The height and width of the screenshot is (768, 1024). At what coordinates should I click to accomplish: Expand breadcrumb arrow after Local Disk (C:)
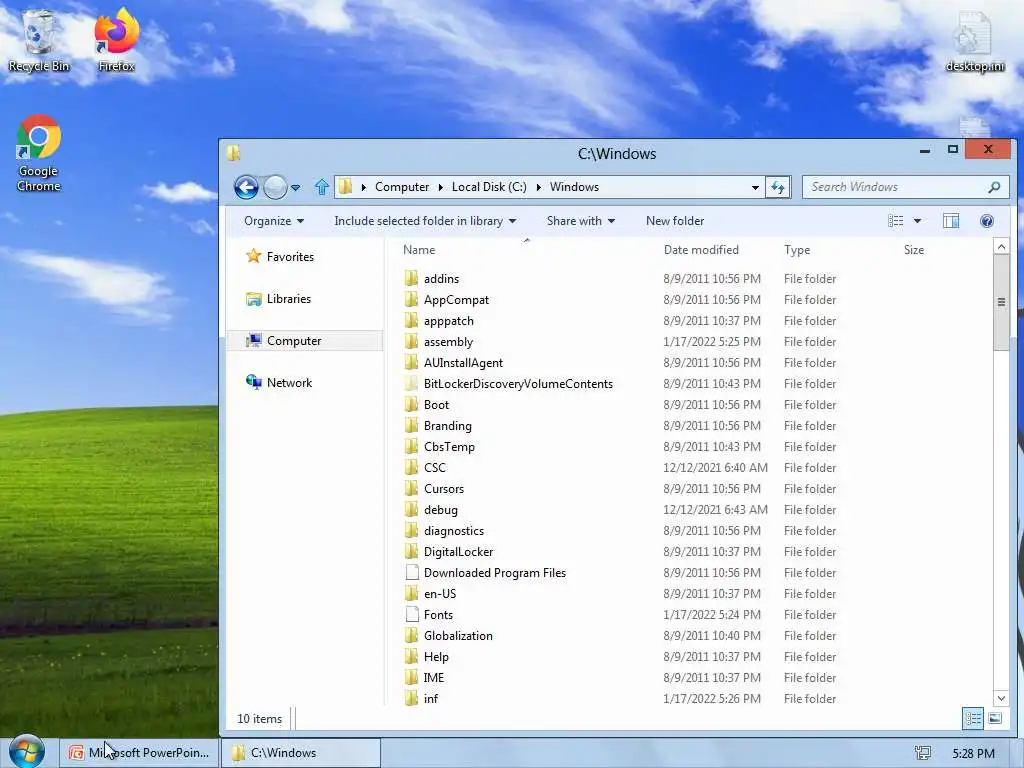[x=539, y=187]
